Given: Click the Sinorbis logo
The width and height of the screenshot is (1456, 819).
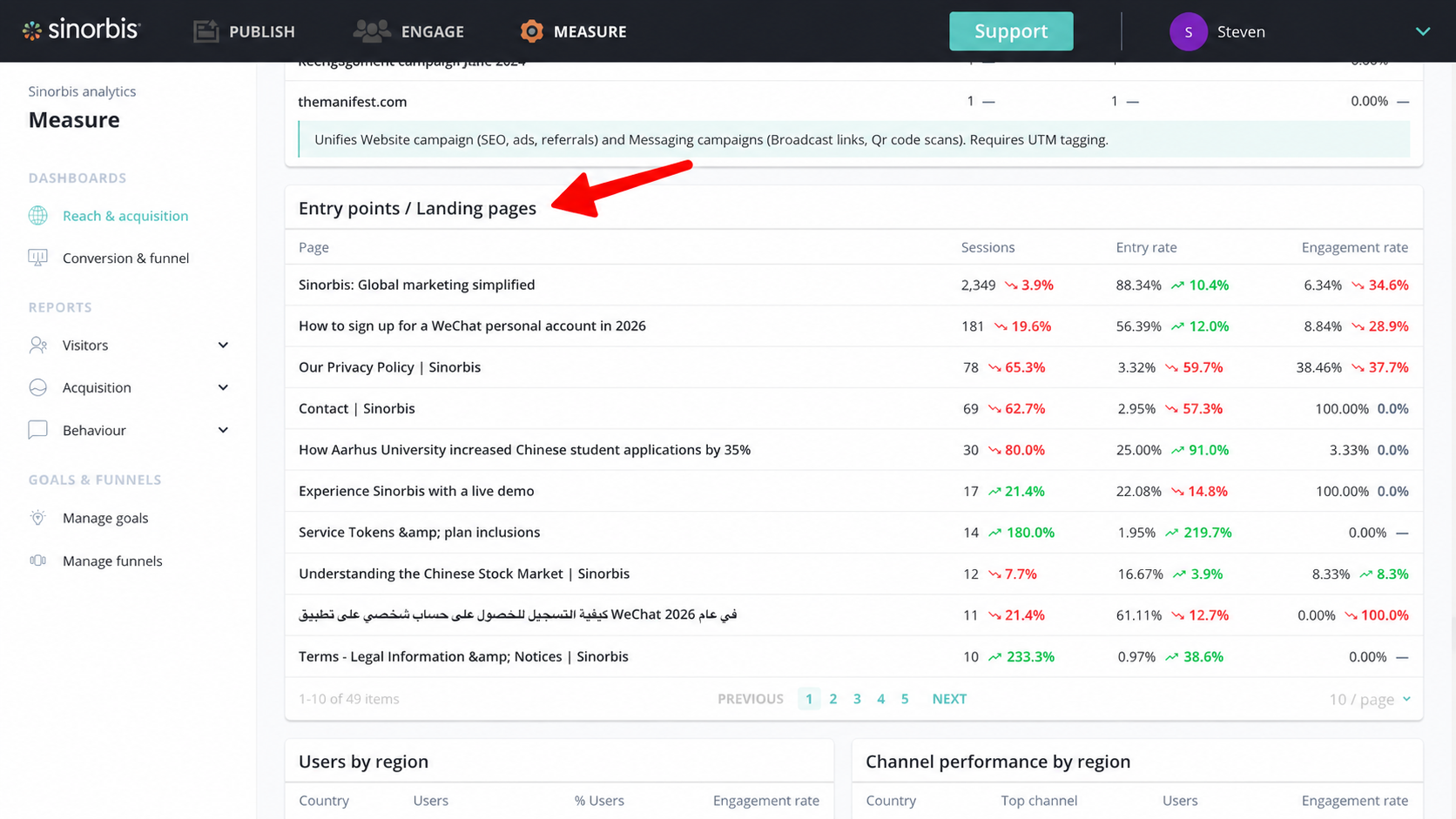Looking at the screenshot, I should point(81,30).
